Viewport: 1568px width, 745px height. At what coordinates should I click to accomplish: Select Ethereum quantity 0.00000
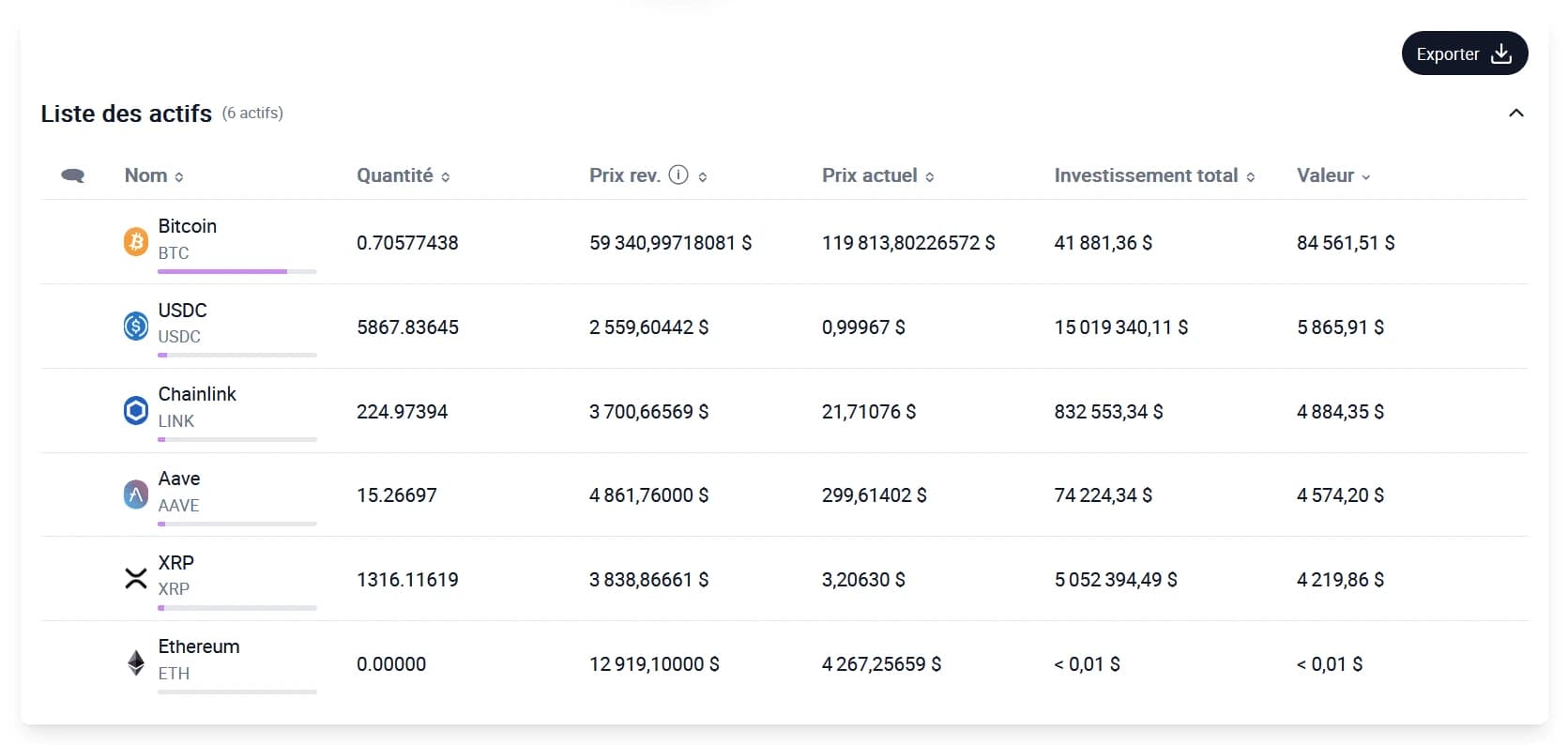[391, 664]
